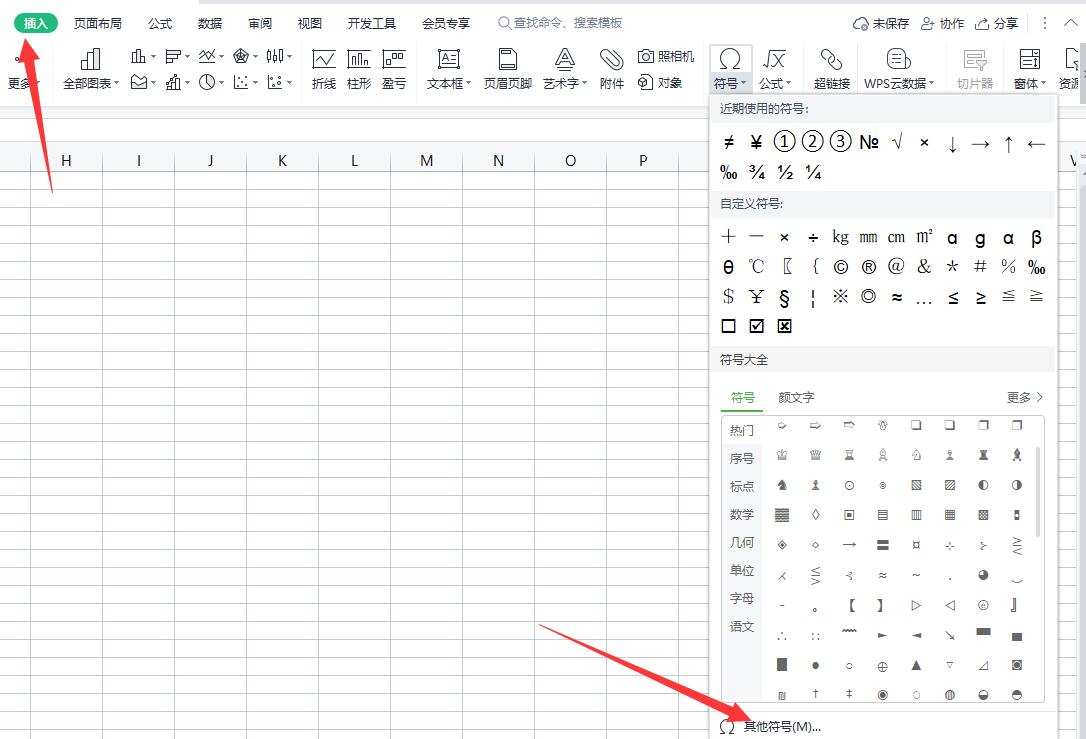This screenshot has width=1086, height=739.
Task: Insert the crossed box ☒ symbol
Action: tap(785, 326)
